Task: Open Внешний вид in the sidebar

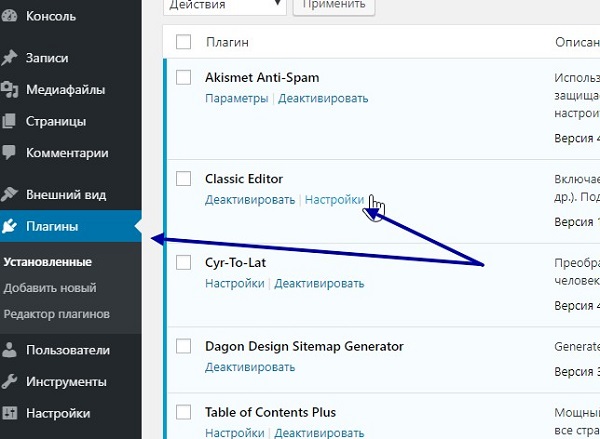Action: 66,194
